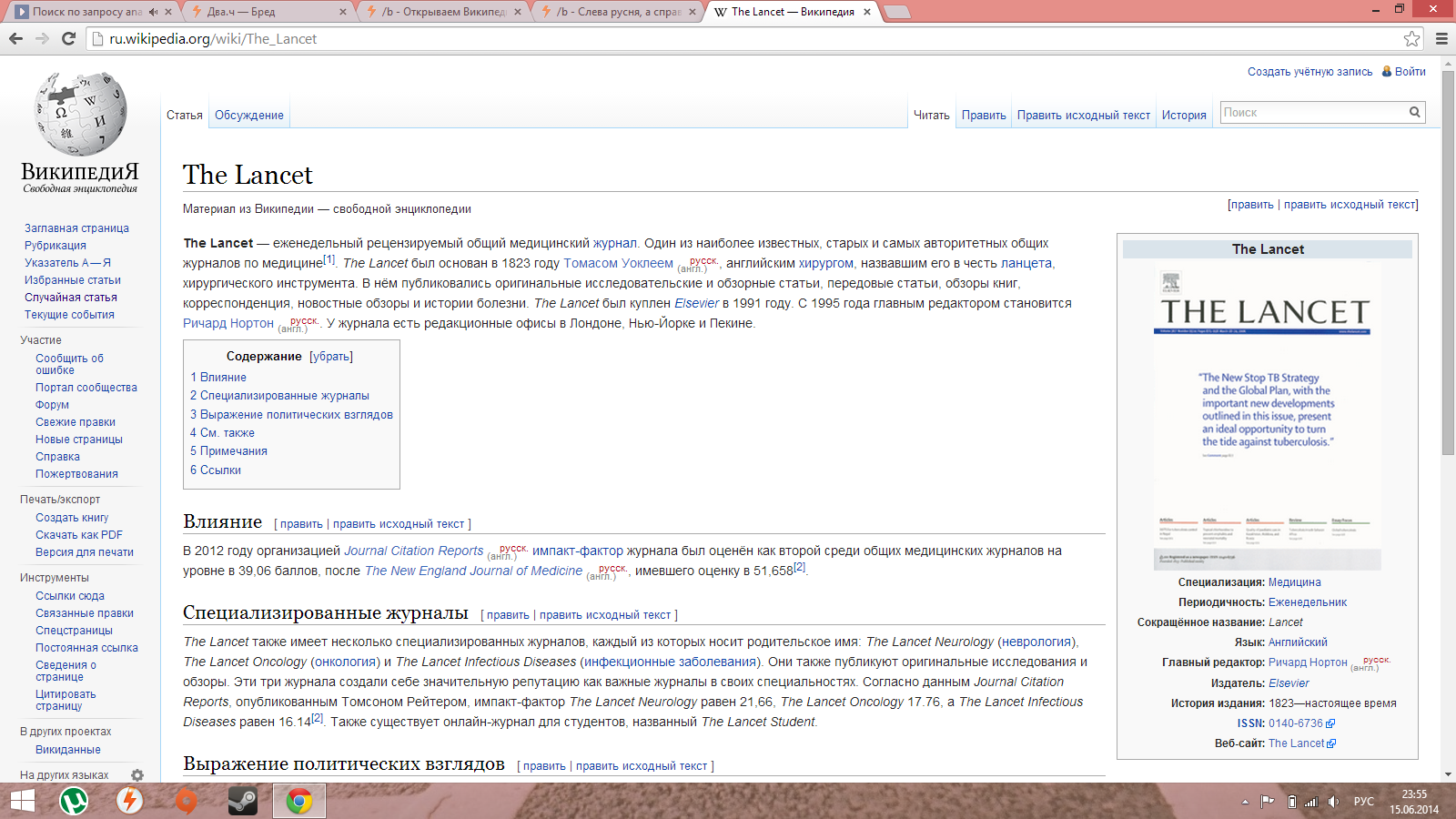Open 'Elsevier' publisher link in infobox
Viewport: 1456px width, 819px height.
point(1289,683)
